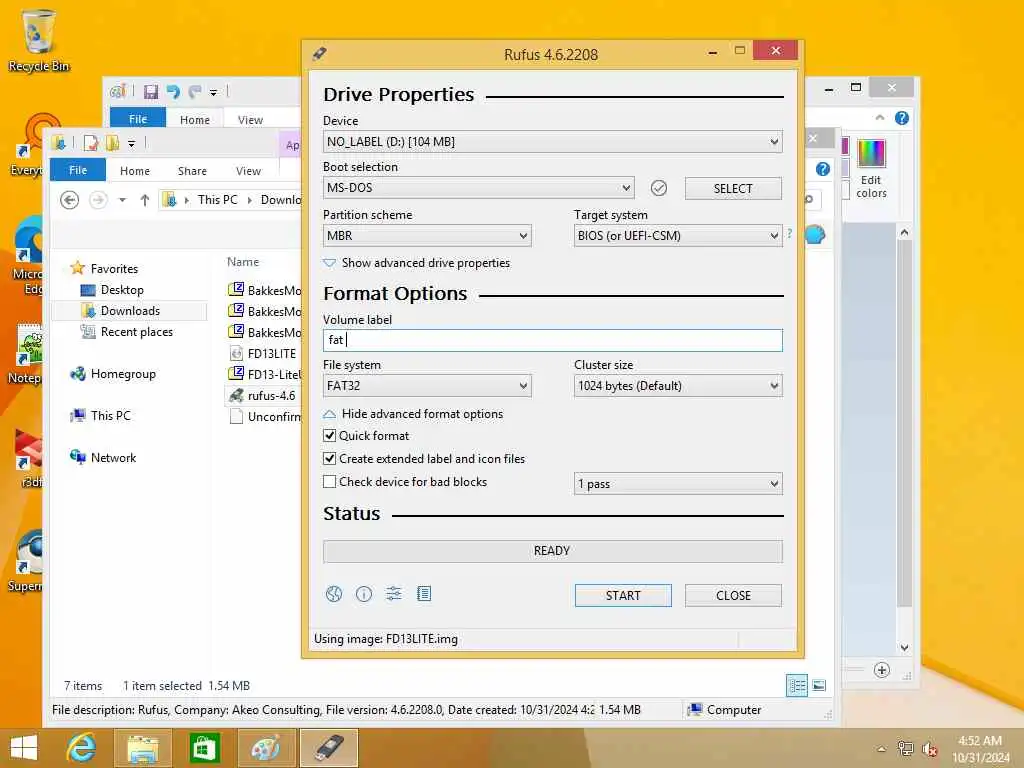Click the Rufus USB icon in title bar
This screenshot has width=1024, height=768.
point(319,54)
